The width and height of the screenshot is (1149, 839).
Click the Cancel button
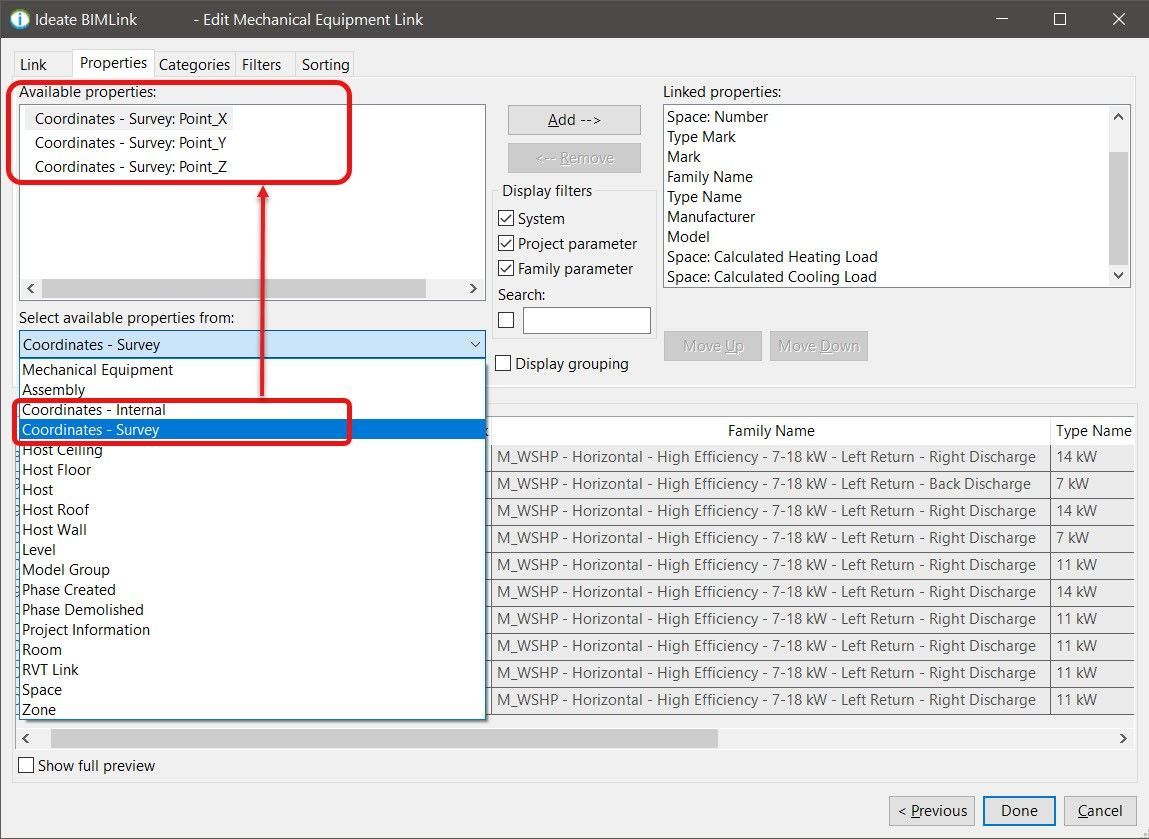[x=1100, y=810]
